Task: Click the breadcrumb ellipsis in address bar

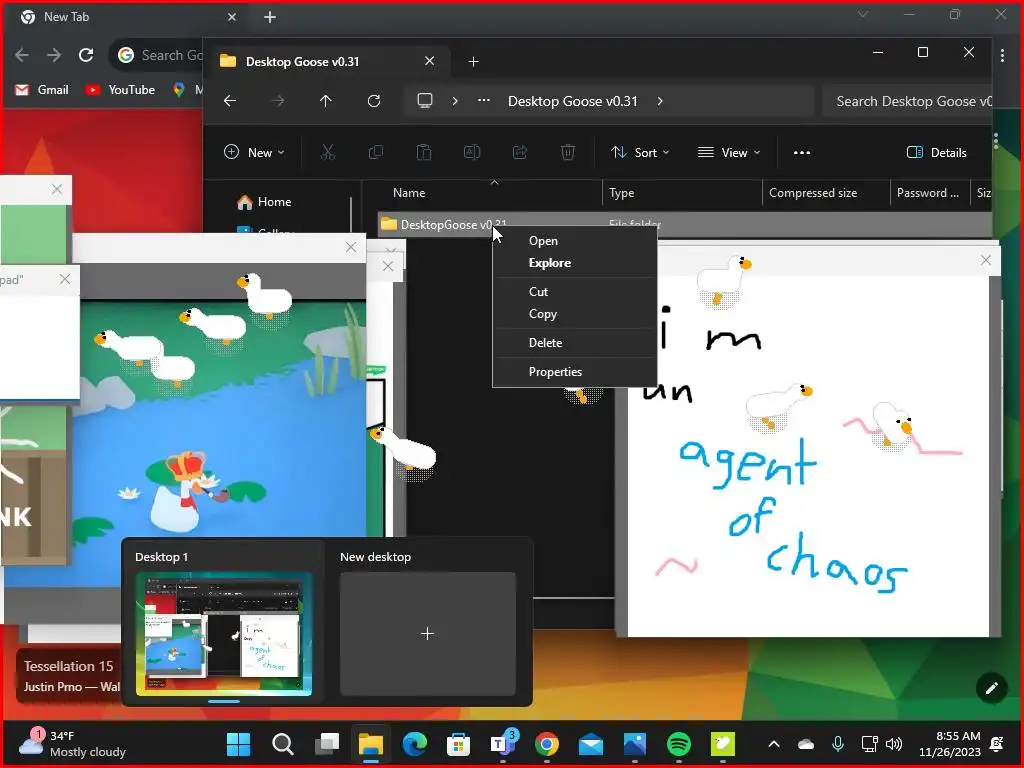Action: [x=484, y=101]
